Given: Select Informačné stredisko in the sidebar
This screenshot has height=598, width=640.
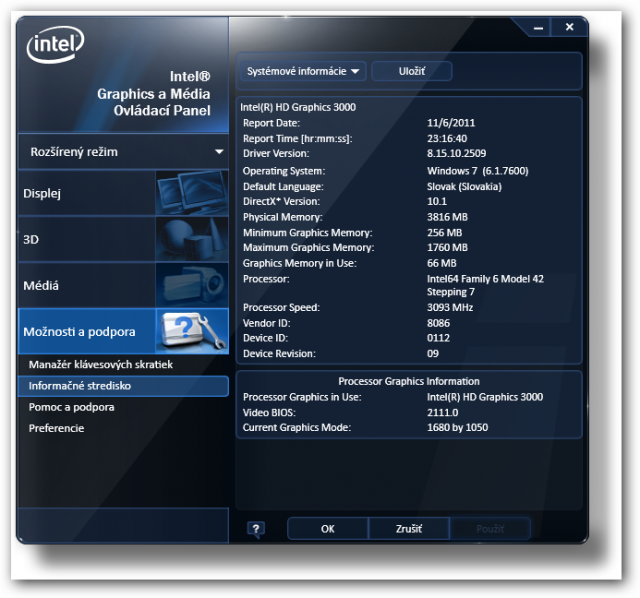Looking at the screenshot, I should [80, 386].
